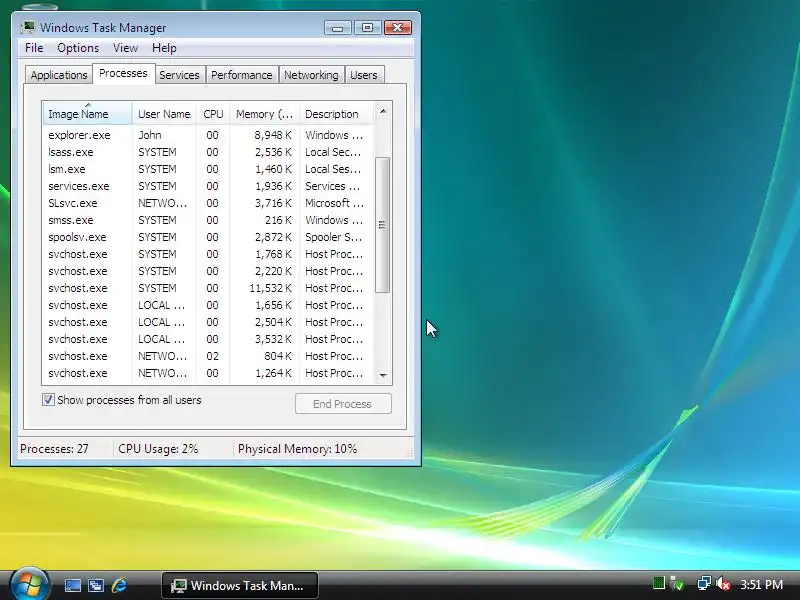Close the Task Manager window
Image resolution: width=800 pixels, height=600 pixels.
point(398,28)
